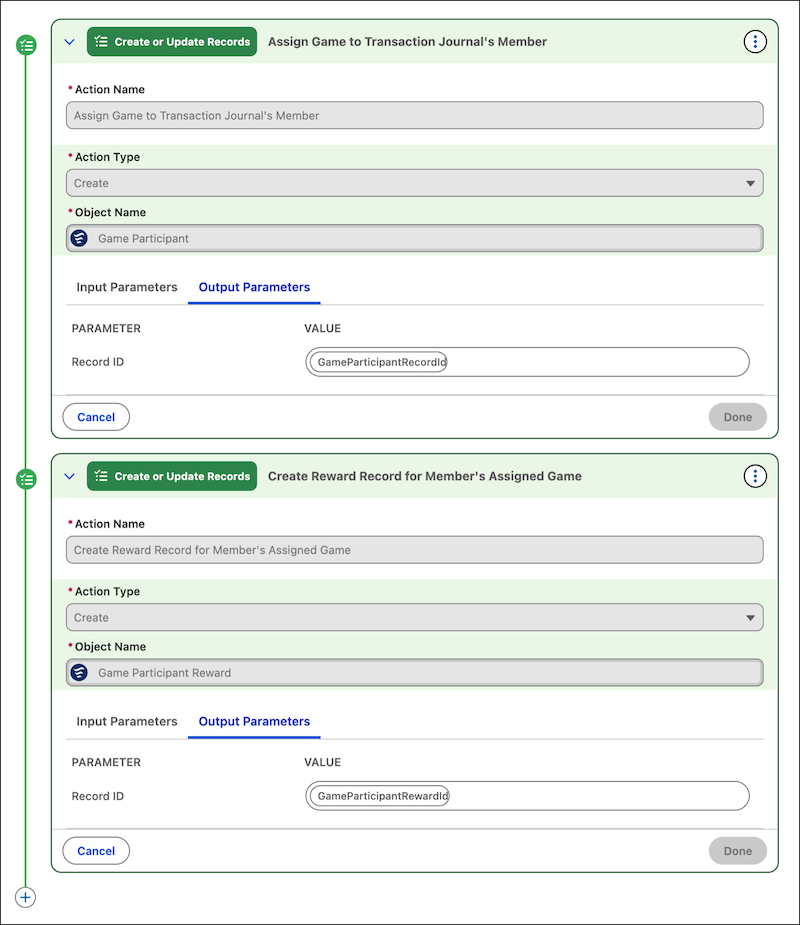The height and width of the screenshot is (925, 800).
Task: Click the Create or Update Records badge on Create Reward Record
Action: click(172, 476)
